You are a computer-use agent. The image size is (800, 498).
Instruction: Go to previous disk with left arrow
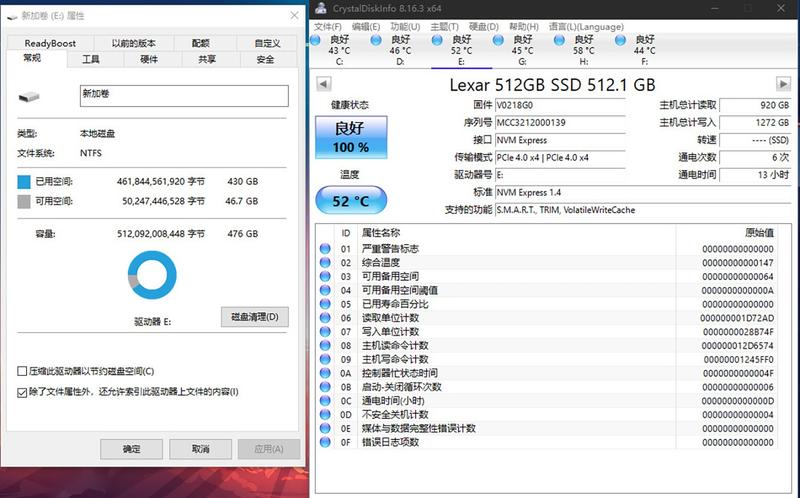[x=324, y=84]
